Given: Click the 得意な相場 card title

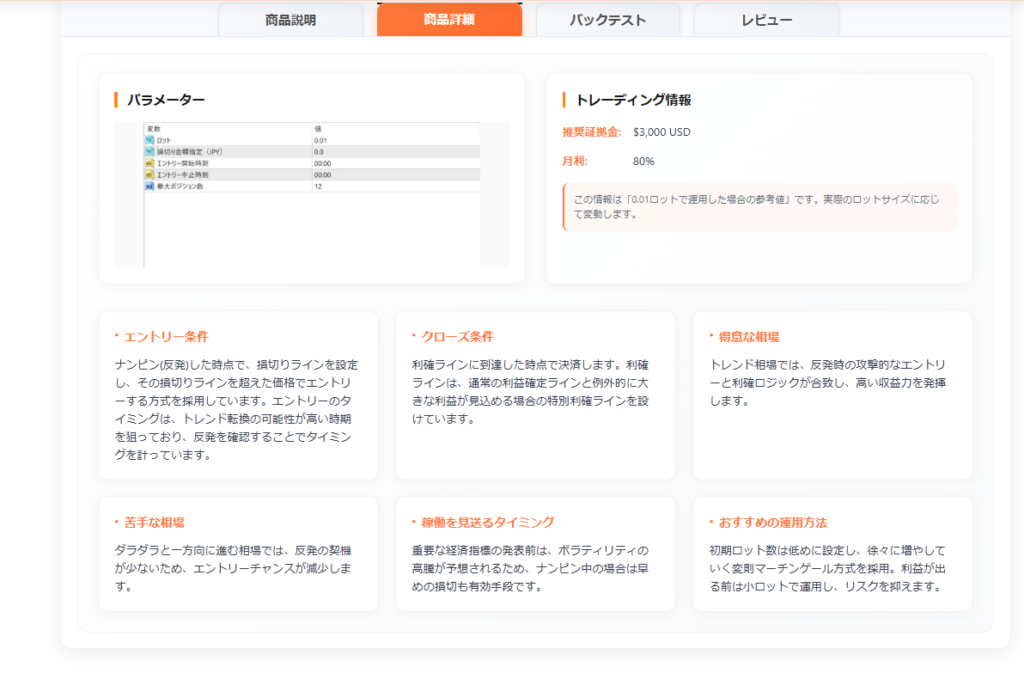Looking at the screenshot, I should coord(744,337).
